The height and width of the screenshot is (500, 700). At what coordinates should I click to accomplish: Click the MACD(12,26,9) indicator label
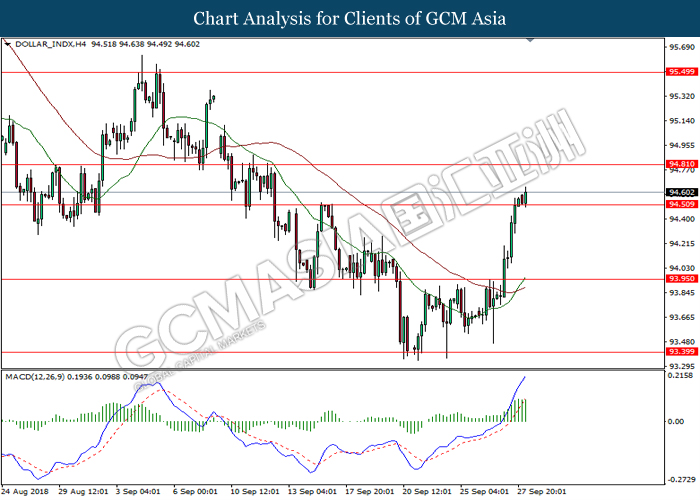point(35,377)
